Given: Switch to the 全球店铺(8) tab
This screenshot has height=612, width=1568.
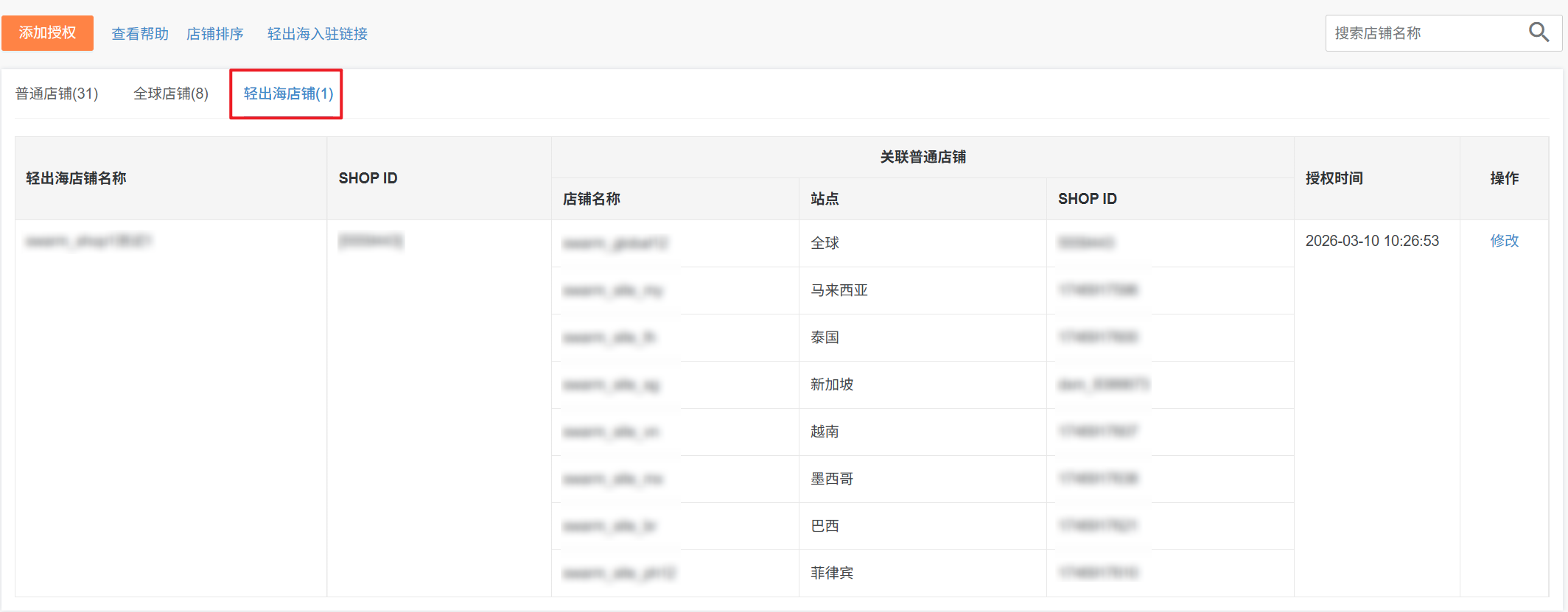Looking at the screenshot, I should (x=171, y=94).
